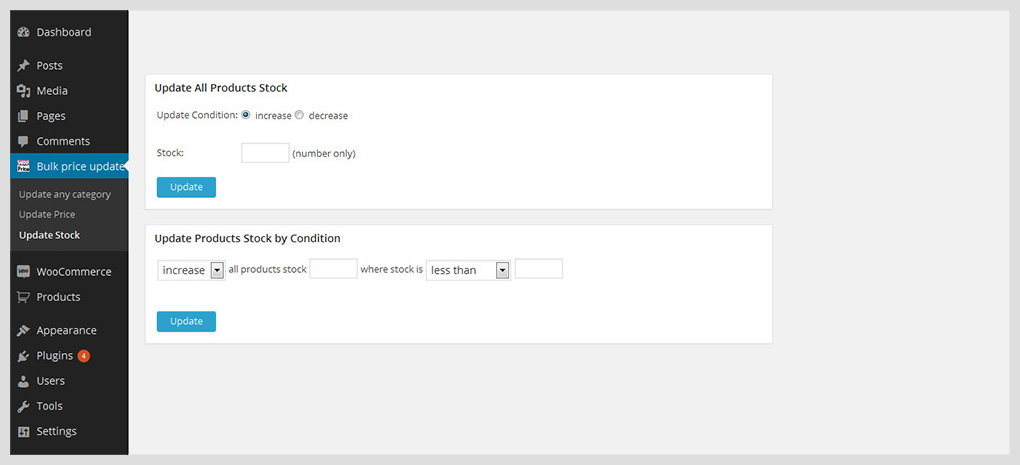Focus the all products stock amount field
Viewport: 1020px width, 465px height.
334,269
